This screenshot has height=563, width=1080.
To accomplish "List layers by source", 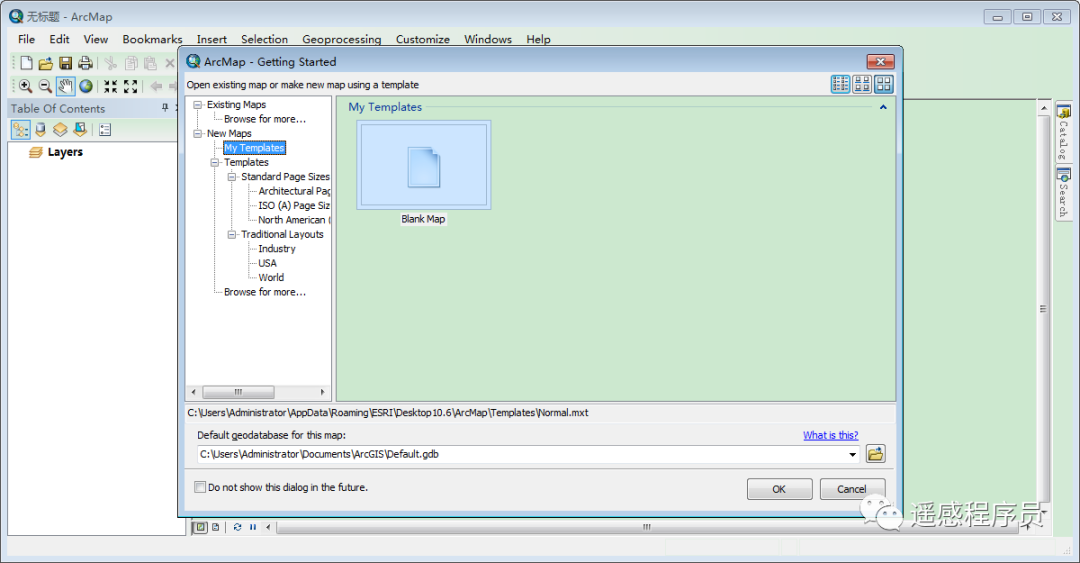I will click(41, 130).
